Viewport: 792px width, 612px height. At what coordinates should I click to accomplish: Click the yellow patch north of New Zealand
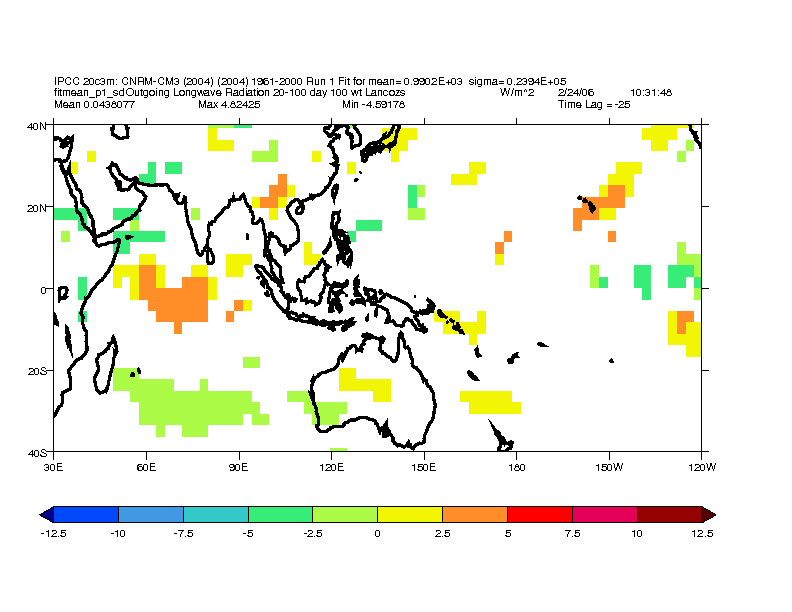(491, 402)
